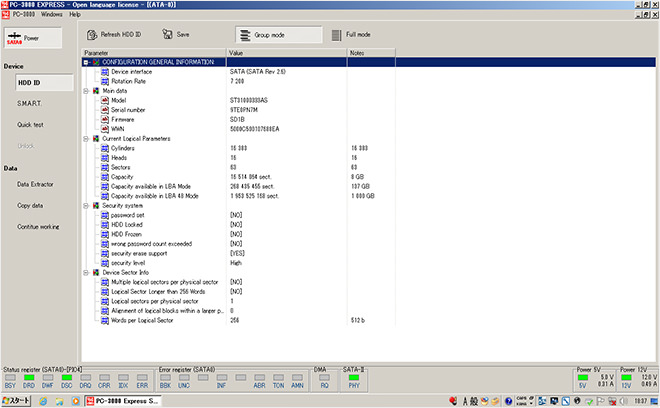Open the Quick test section

coord(30,125)
